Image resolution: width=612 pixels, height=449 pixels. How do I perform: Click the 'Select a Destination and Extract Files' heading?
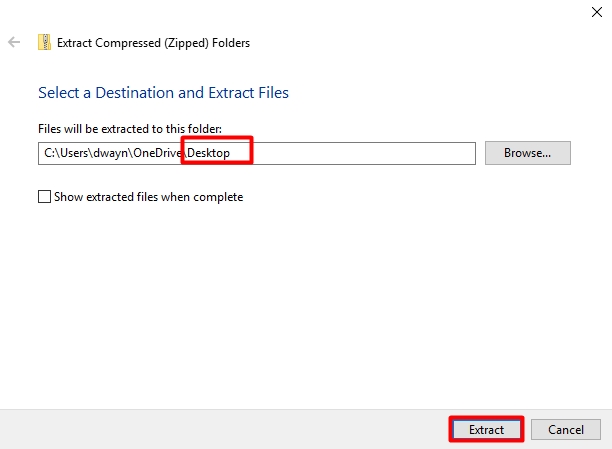(163, 93)
